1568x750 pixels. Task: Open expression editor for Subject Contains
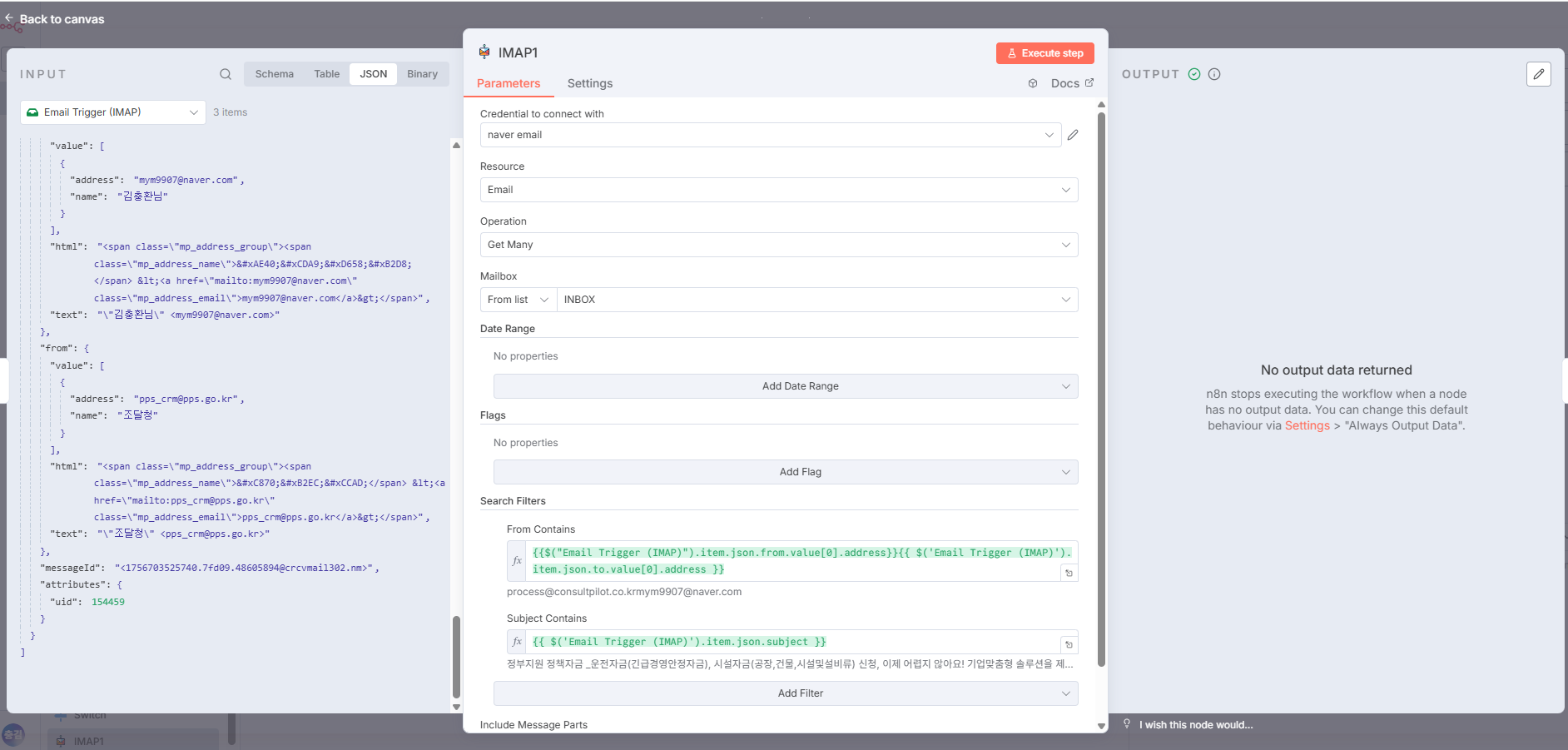coord(1069,644)
